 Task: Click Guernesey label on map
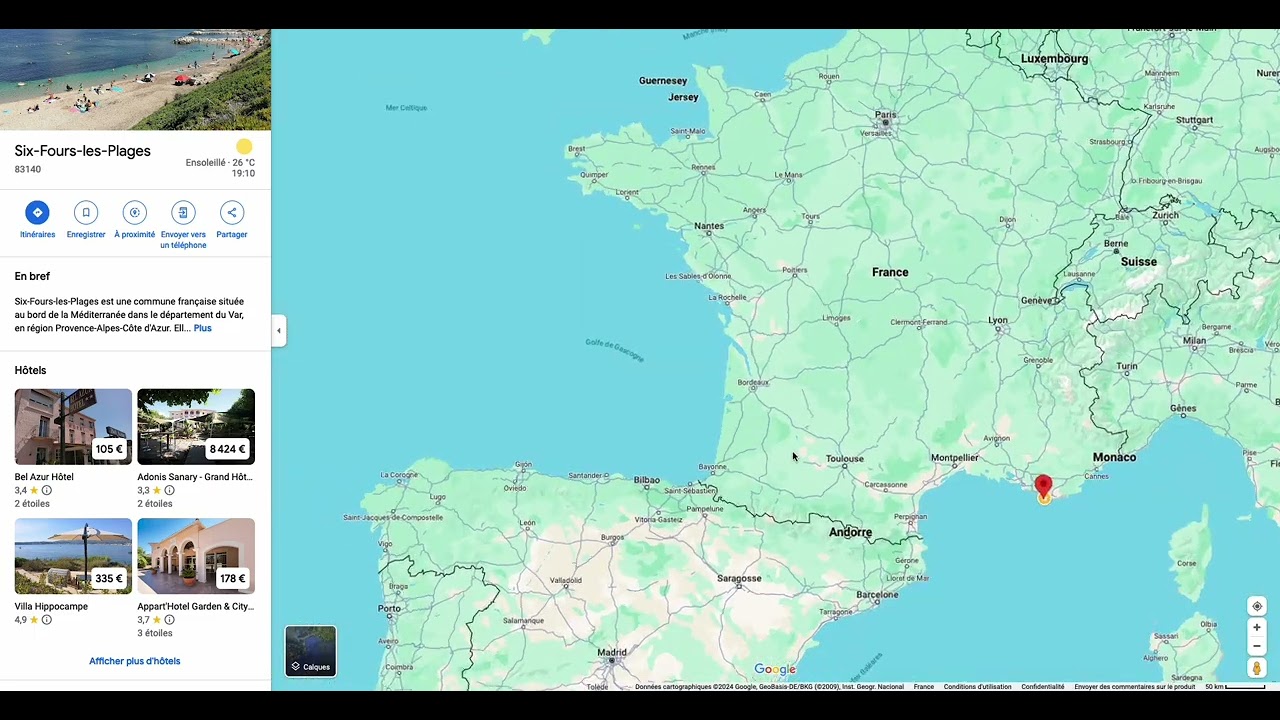(x=663, y=81)
